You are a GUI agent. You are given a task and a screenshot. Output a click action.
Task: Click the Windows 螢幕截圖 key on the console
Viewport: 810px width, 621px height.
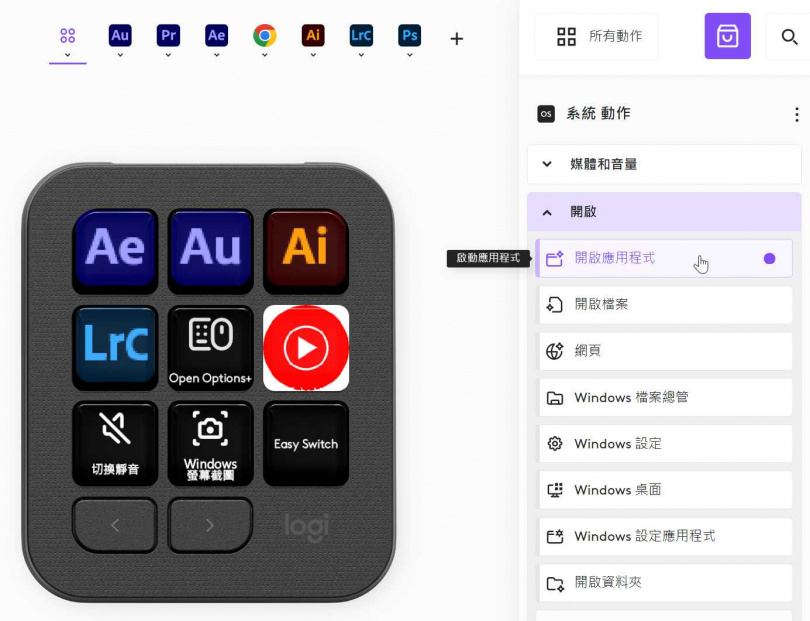click(210, 443)
